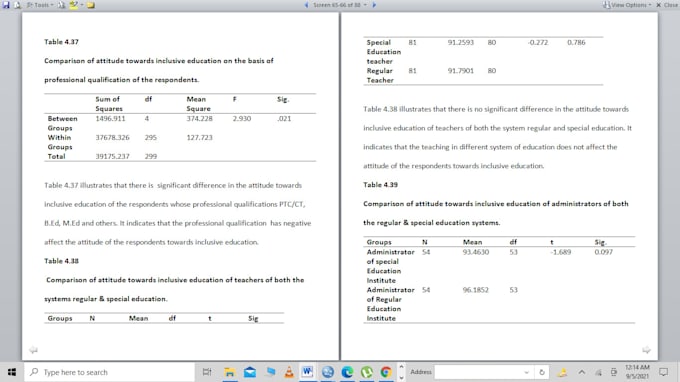Viewport: 680px width, 382px height.
Task: Click the Total value 39175.237
Action: (x=112, y=156)
